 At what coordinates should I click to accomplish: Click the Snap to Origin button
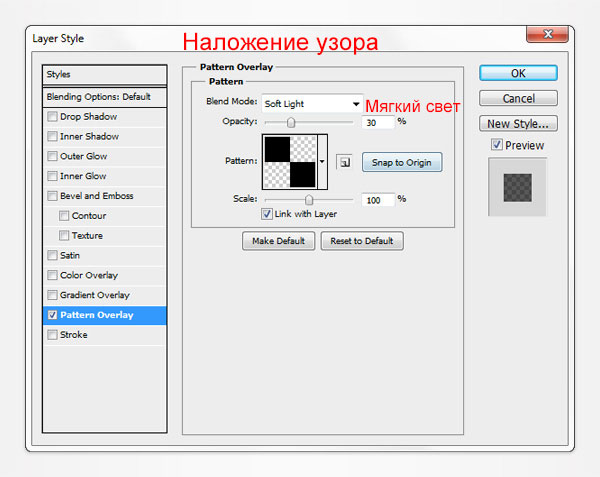402,162
